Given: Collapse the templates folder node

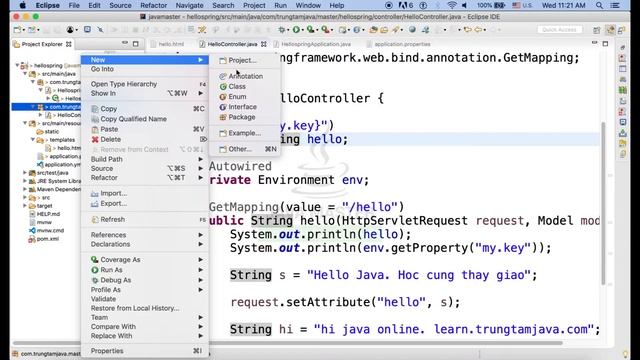Looking at the screenshot, I should click(33, 140).
